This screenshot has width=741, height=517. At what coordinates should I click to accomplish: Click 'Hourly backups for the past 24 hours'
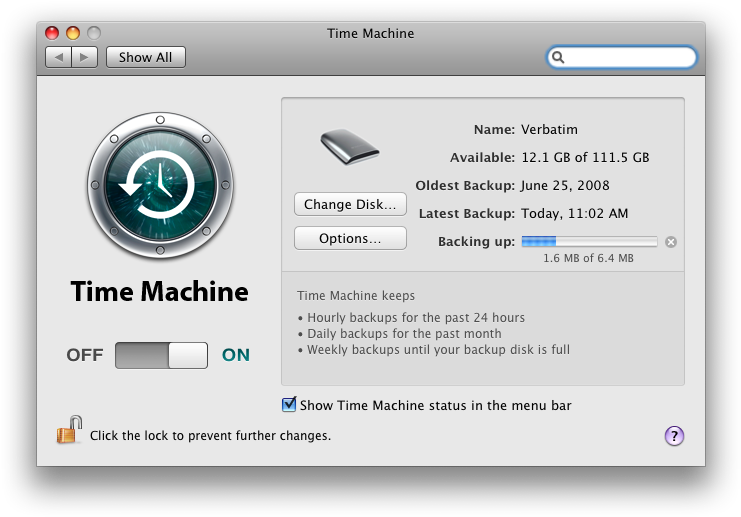tap(416, 318)
